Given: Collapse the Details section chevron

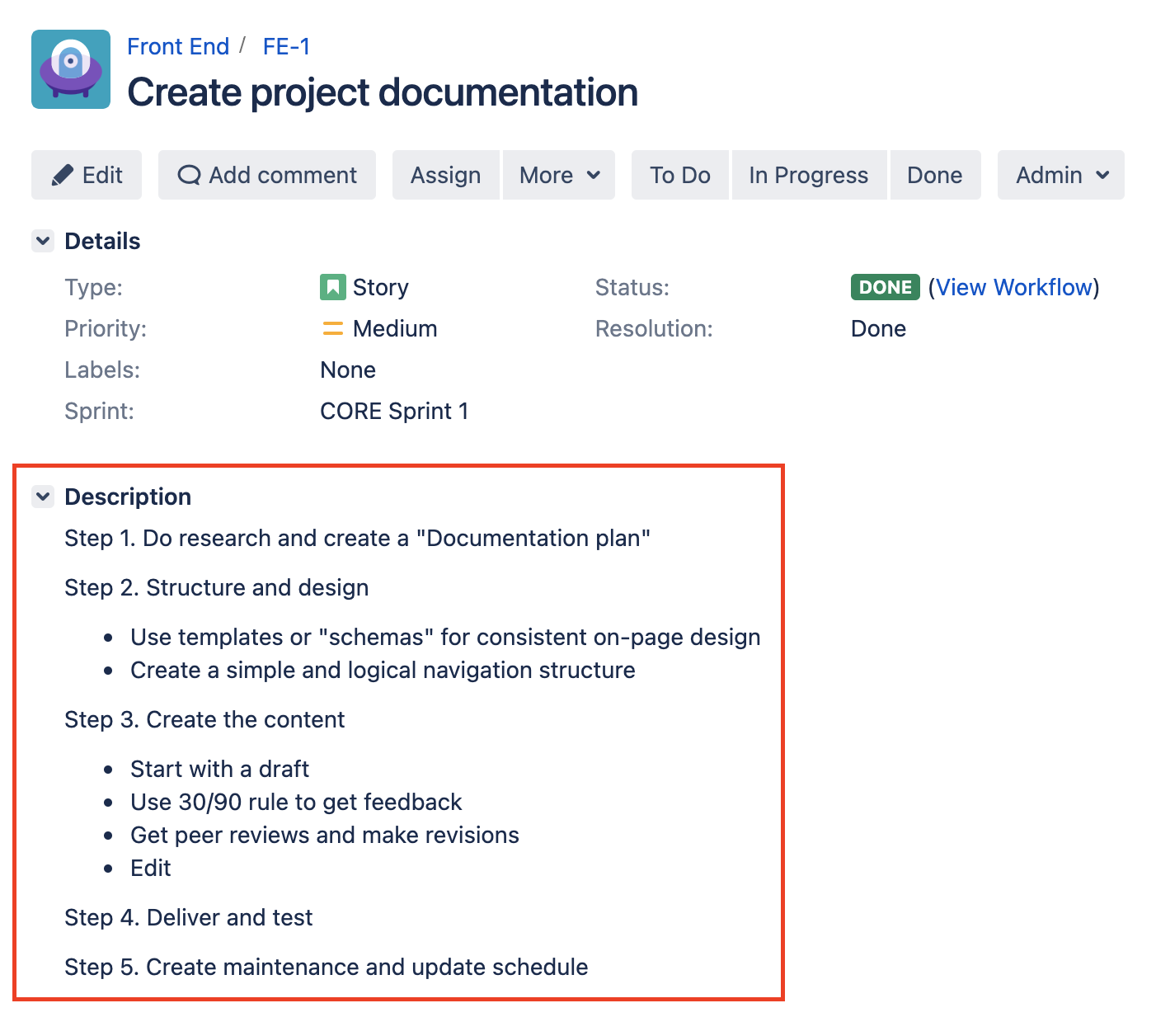Looking at the screenshot, I should [43, 241].
